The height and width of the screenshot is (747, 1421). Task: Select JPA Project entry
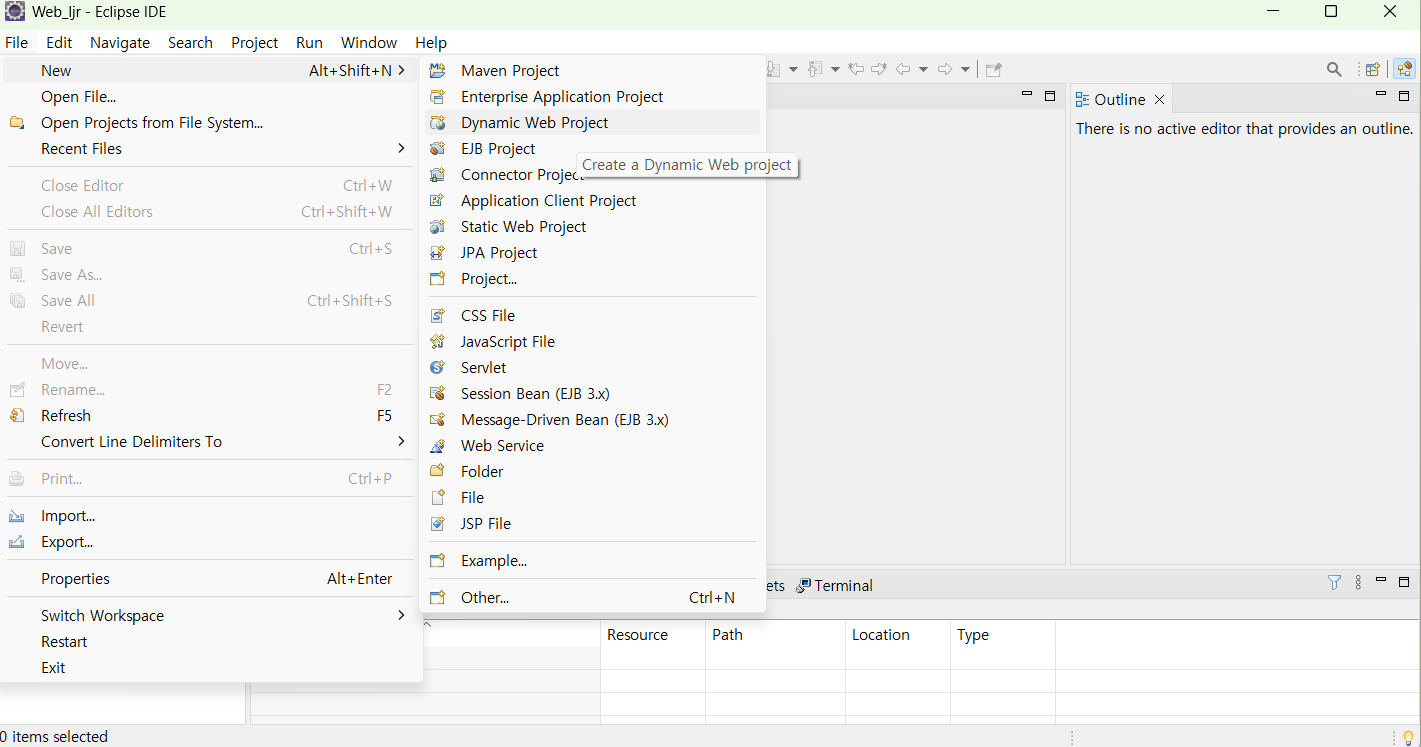(x=592, y=252)
